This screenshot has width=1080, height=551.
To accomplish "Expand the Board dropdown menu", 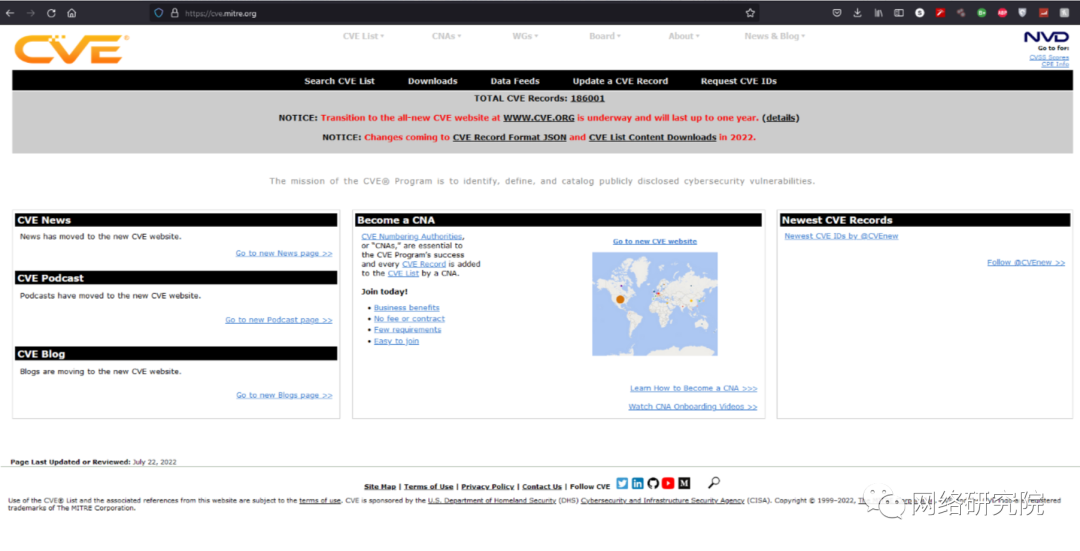I will tap(605, 36).
